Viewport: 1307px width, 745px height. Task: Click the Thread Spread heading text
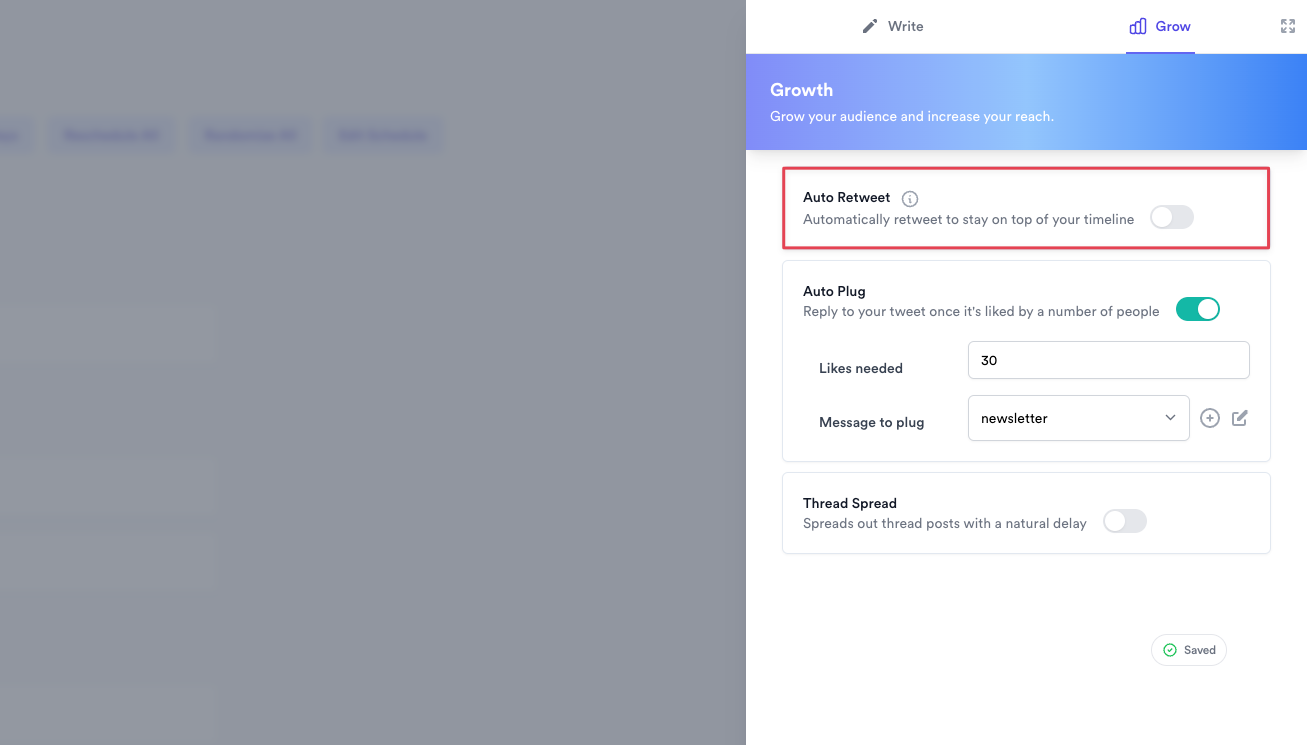[x=850, y=503]
